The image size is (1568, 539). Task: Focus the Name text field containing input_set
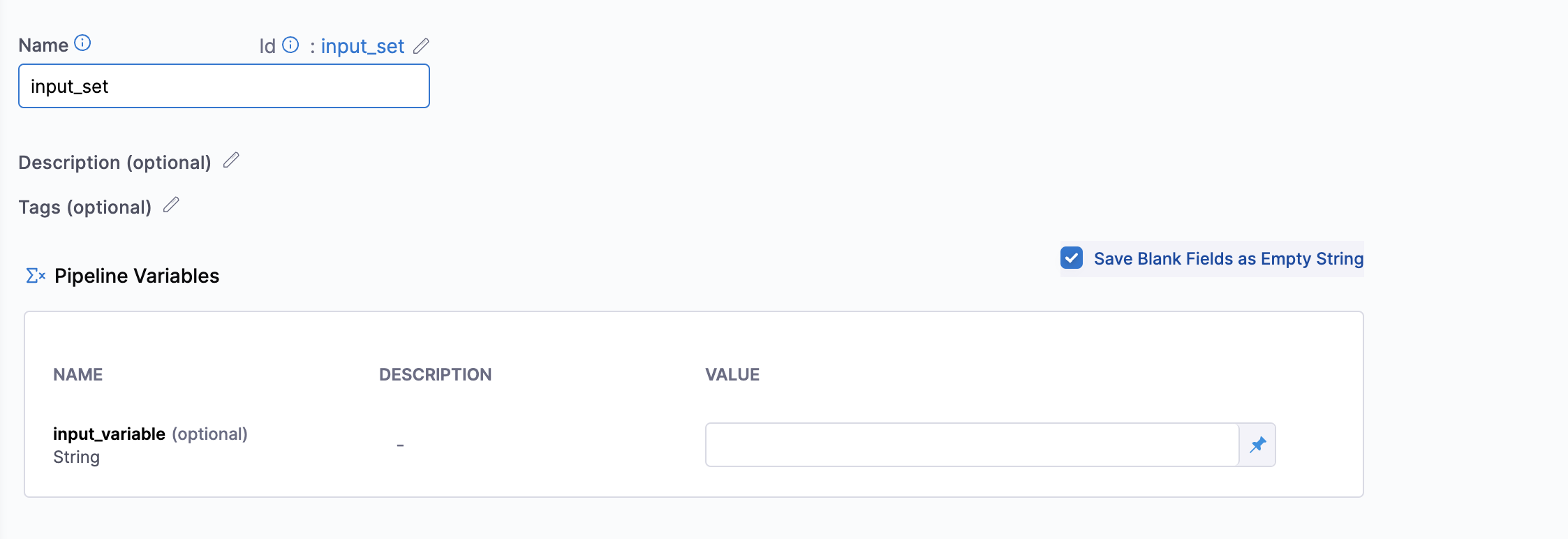pos(223,87)
